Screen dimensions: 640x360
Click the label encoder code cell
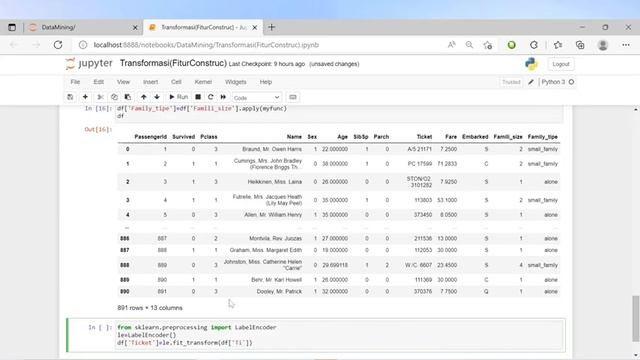pos(340,335)
